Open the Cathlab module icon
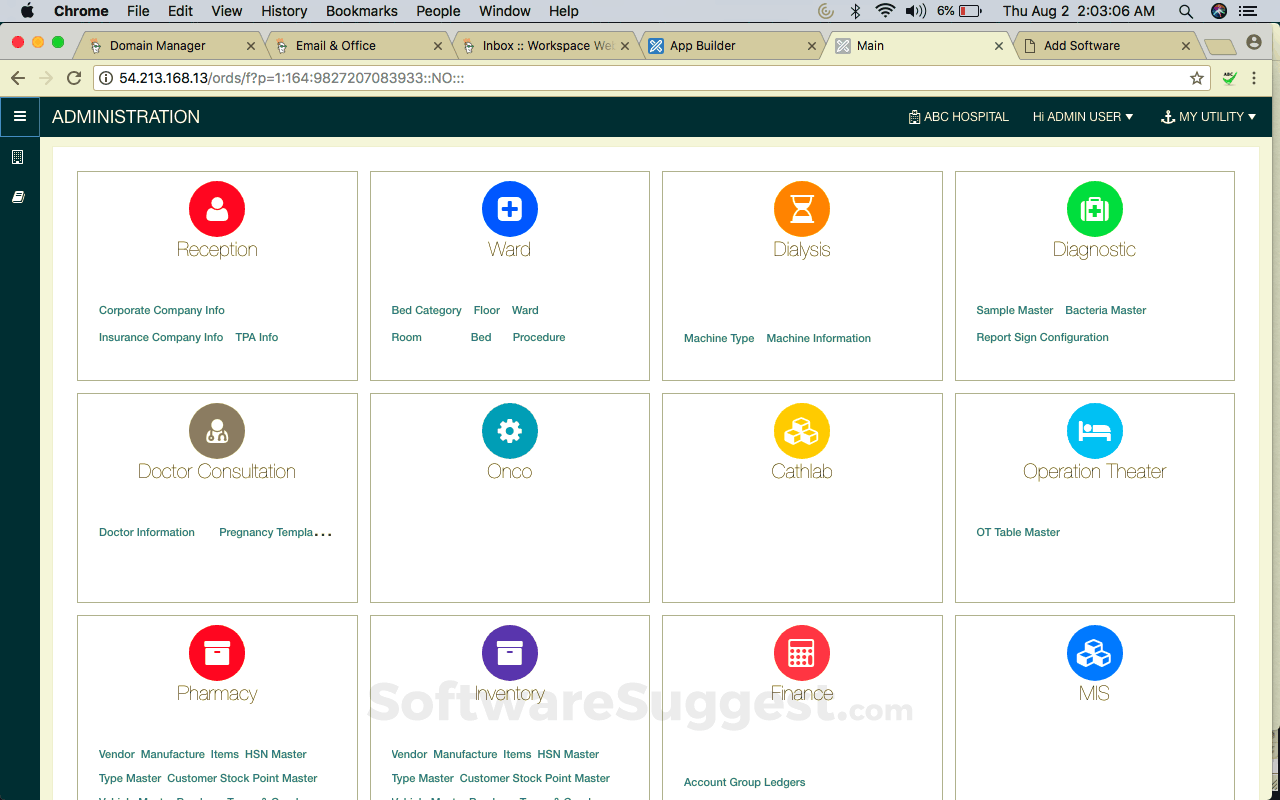The width and height of the screenshot is (1280, 800). point(801,430)
